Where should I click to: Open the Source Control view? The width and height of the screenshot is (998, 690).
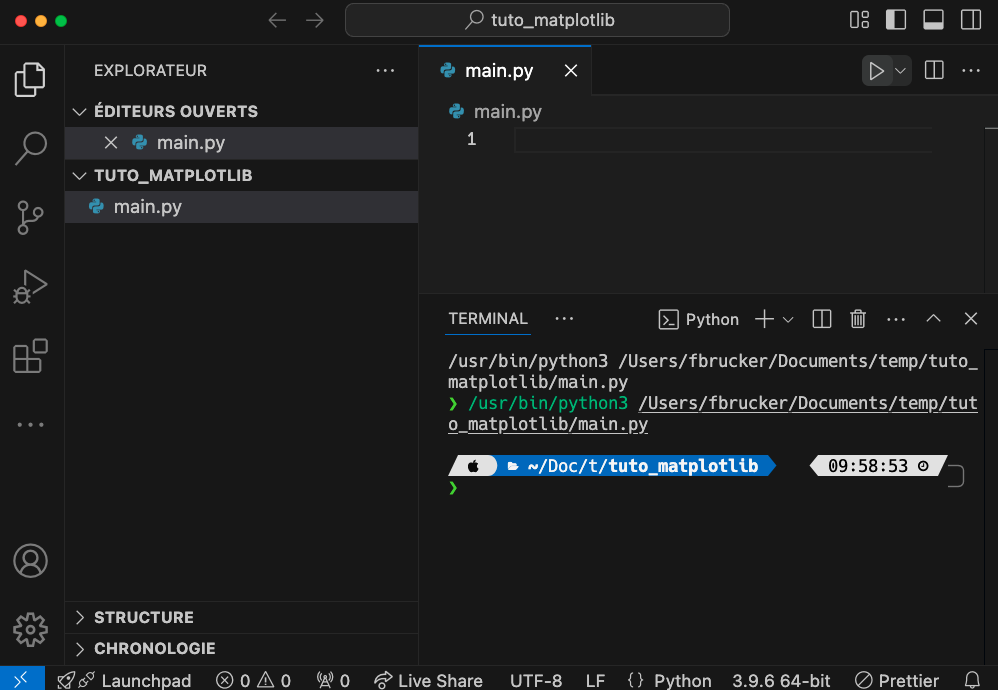[x=31, y=217]
